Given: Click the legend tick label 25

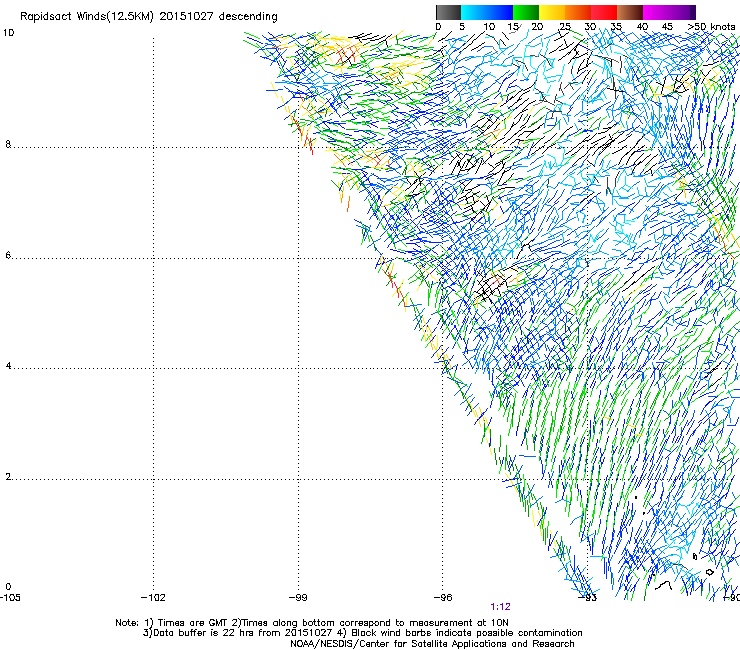Looking at the screenshot, I should pos(565,27).
